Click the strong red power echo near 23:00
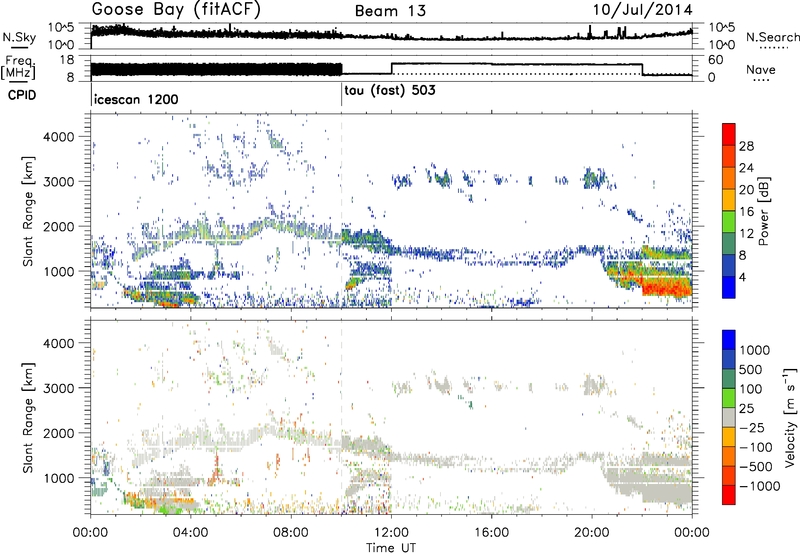 (x=666, y=287)
